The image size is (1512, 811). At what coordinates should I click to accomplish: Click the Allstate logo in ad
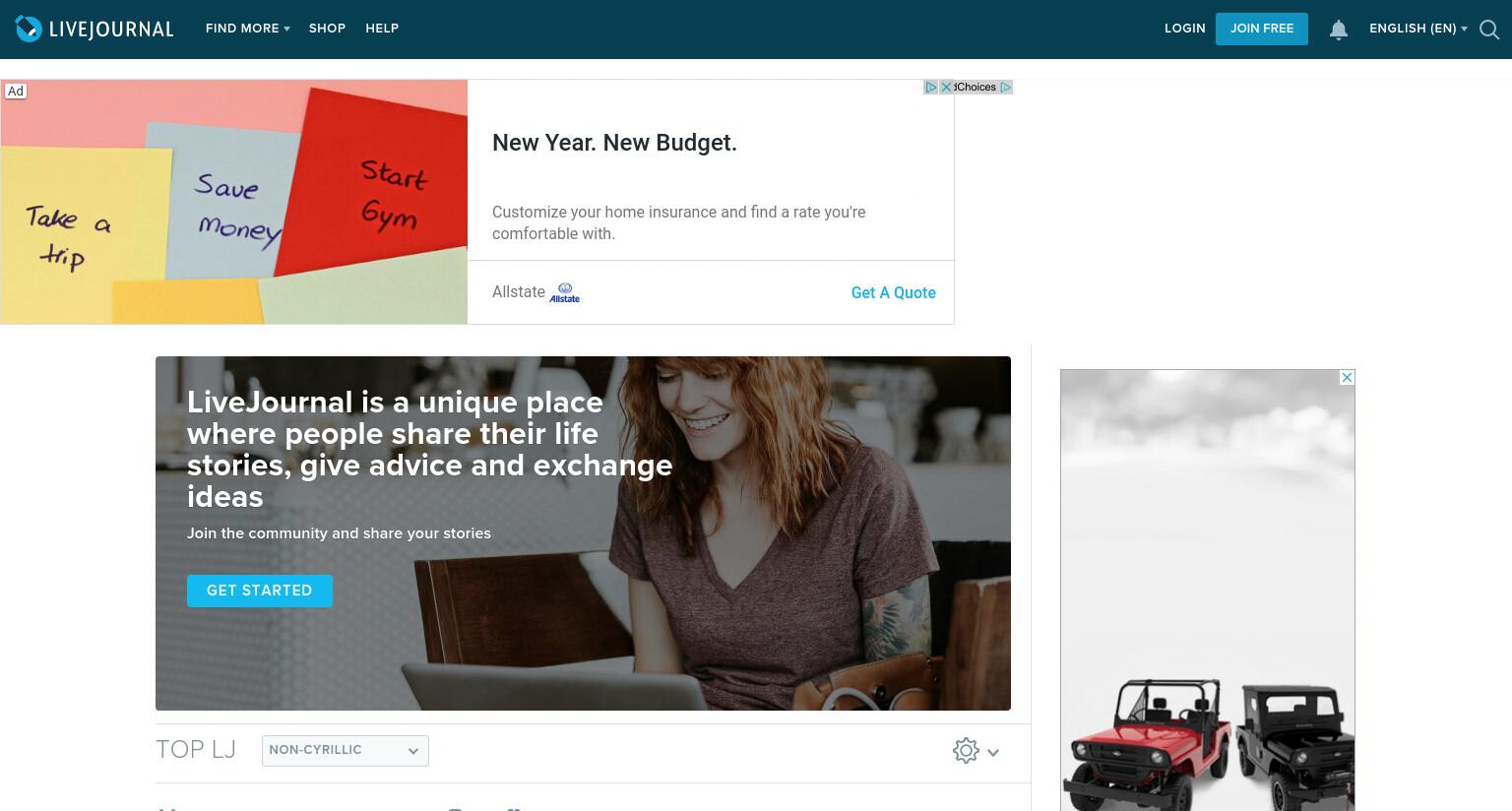click(565, 292)
